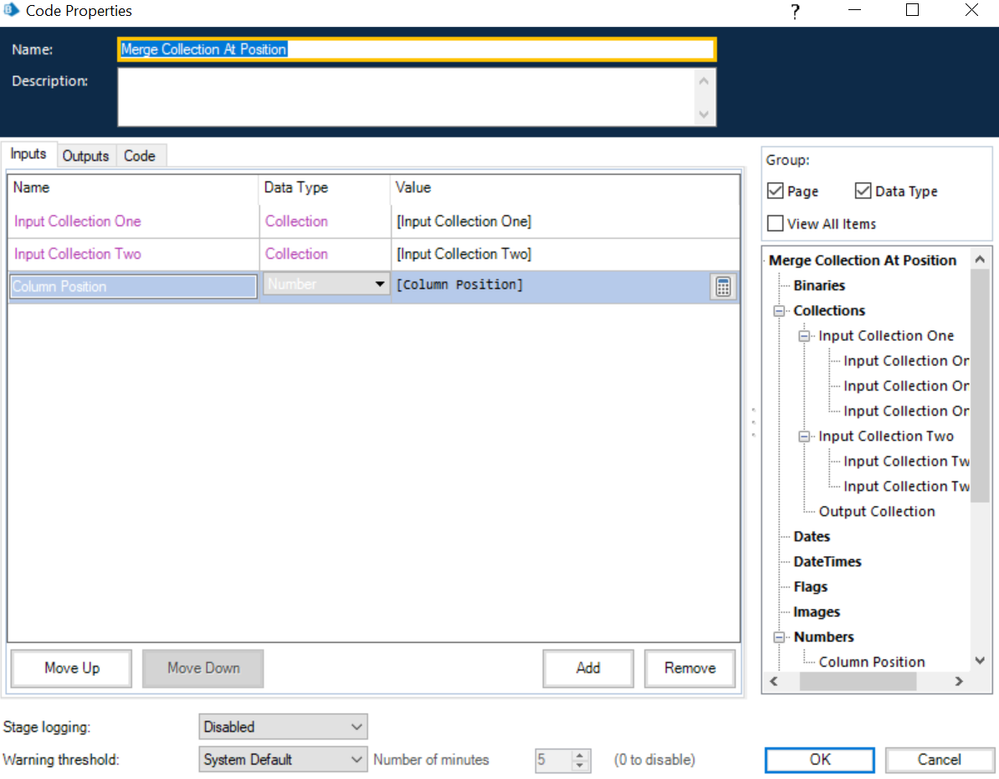
Task: Enable the View All Items checkbox
Action: click(x=775, y=224)
